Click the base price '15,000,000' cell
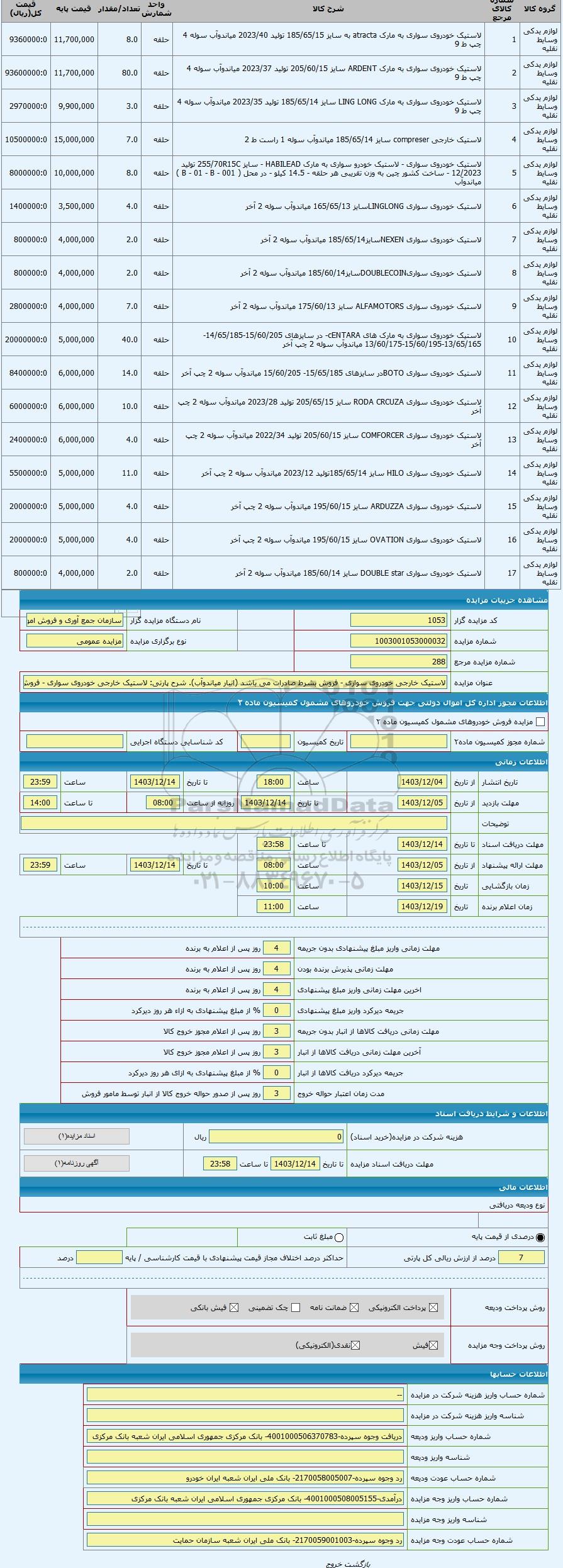 74,139
